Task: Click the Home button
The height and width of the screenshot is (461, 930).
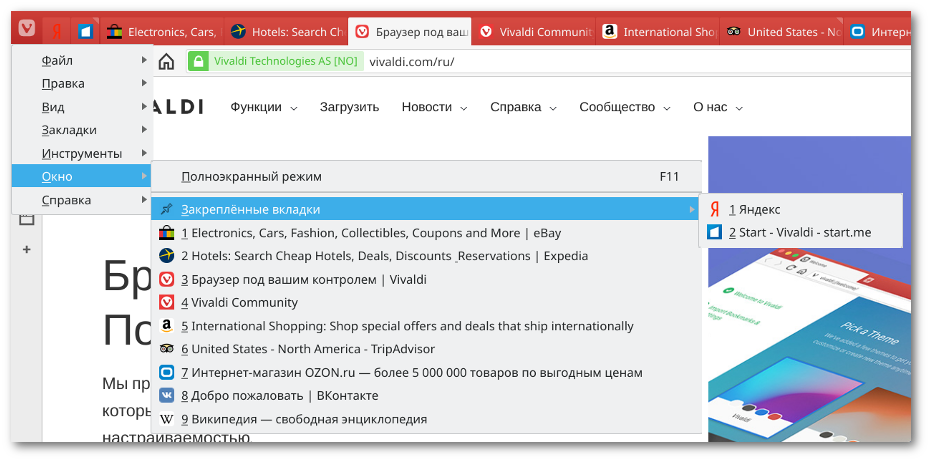Action: (167, 61)
